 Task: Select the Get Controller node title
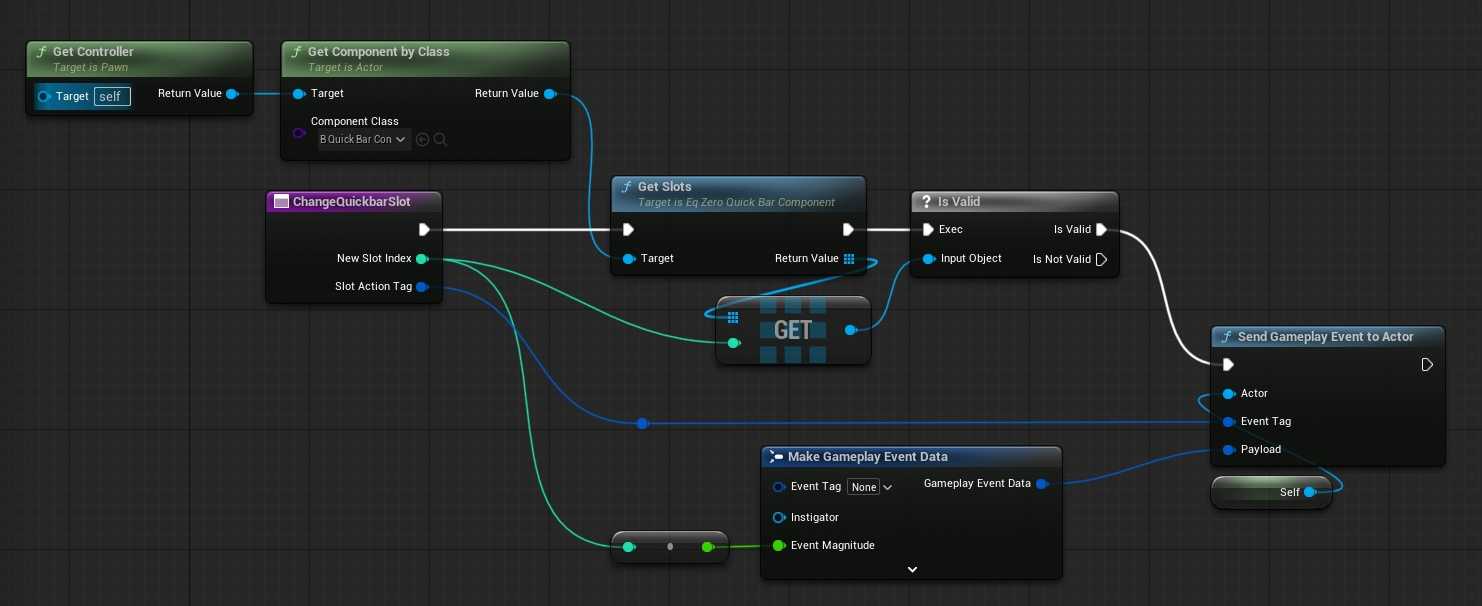click(93, 52)
